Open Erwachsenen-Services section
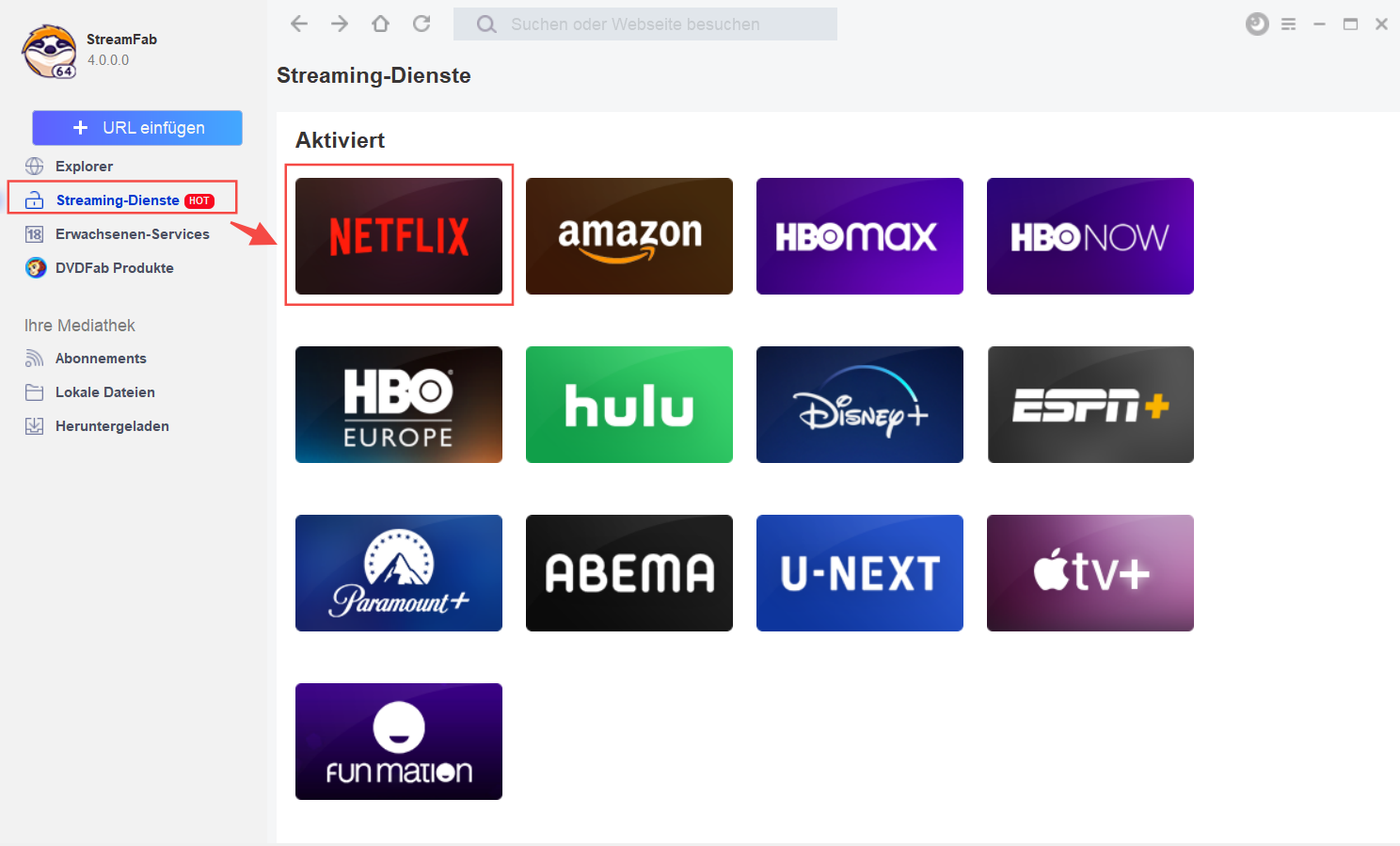This screenshot has width=1400, height=846. [x=132, y=234]
